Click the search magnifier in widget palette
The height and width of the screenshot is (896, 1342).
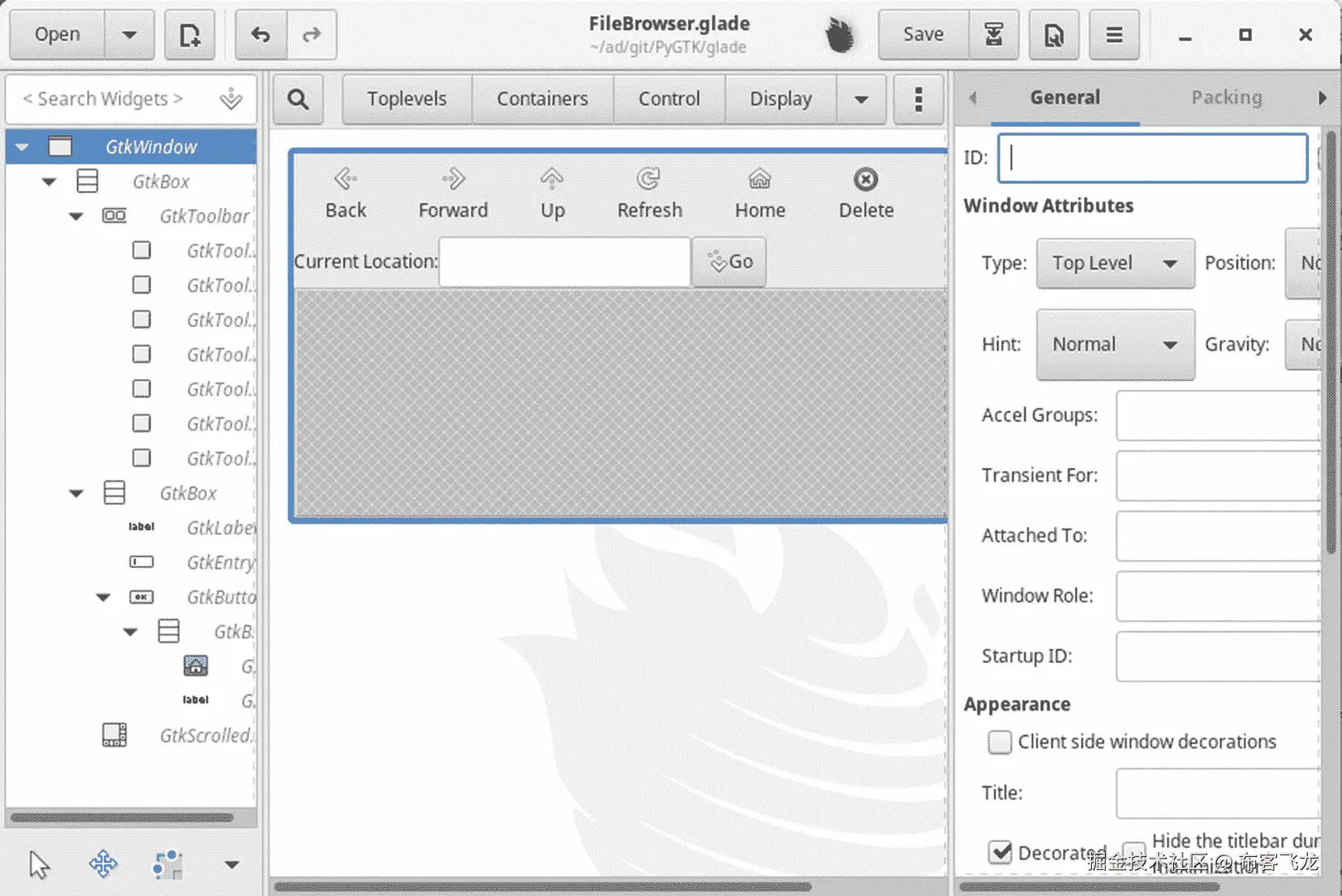pyautogui.click(x=298, y=99)
